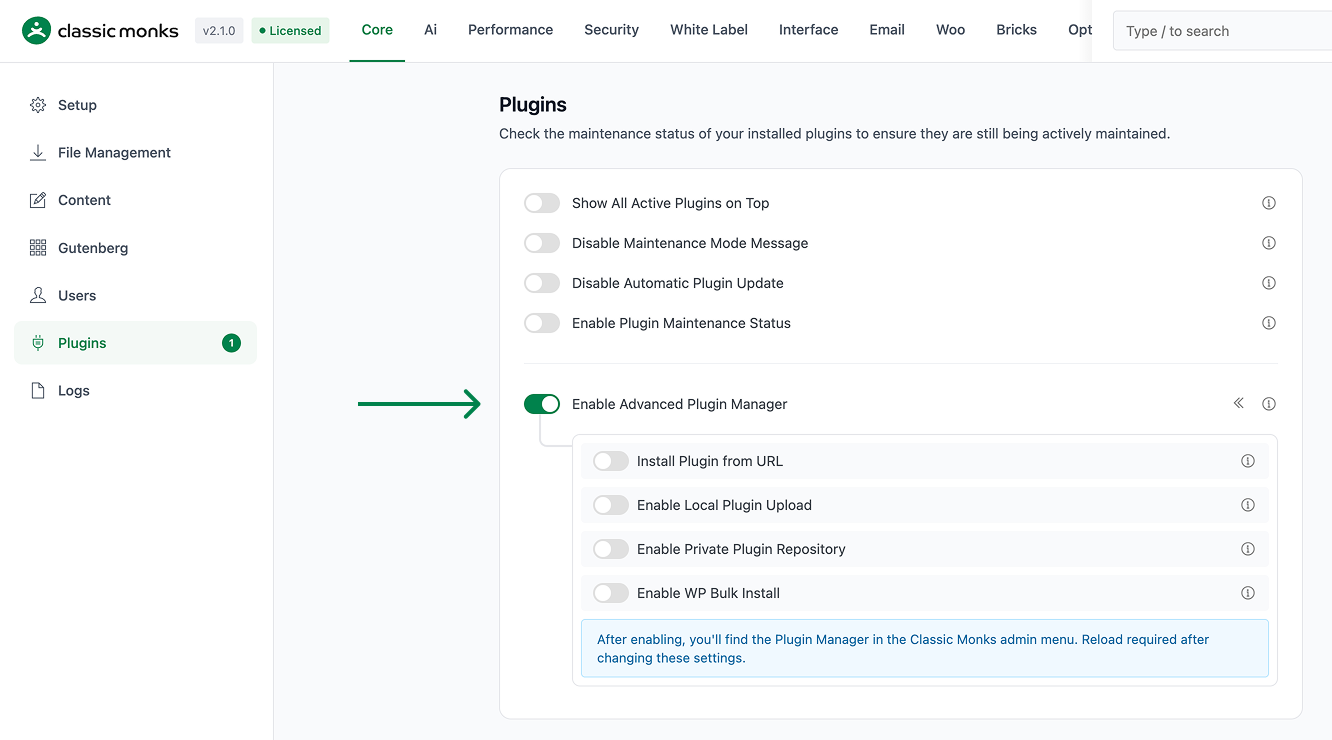This screenshot has width=1332, height=740.
Task: Switch to the Security tab
Action: [611, 30]
